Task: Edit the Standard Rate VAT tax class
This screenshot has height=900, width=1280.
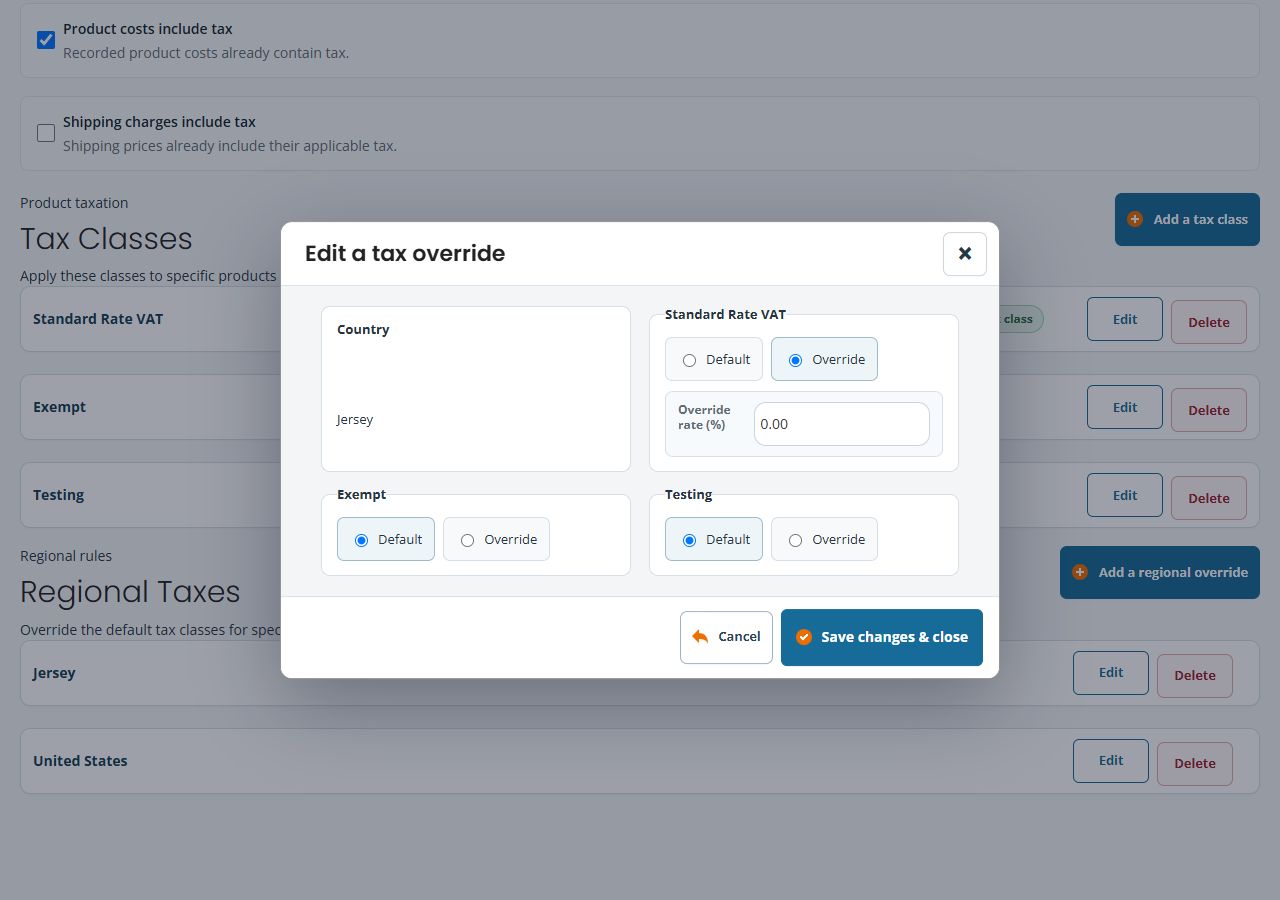Action: point(1125,319)
